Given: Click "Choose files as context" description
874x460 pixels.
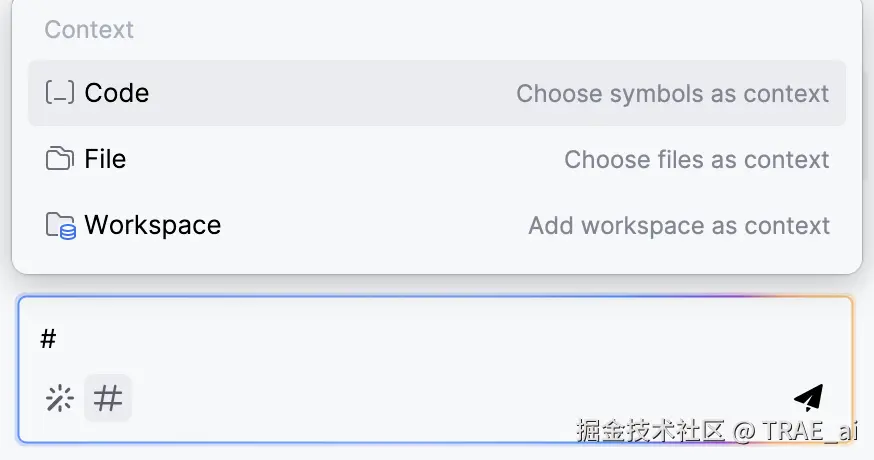Looking at the screenshot, I should tap(696, 160).
